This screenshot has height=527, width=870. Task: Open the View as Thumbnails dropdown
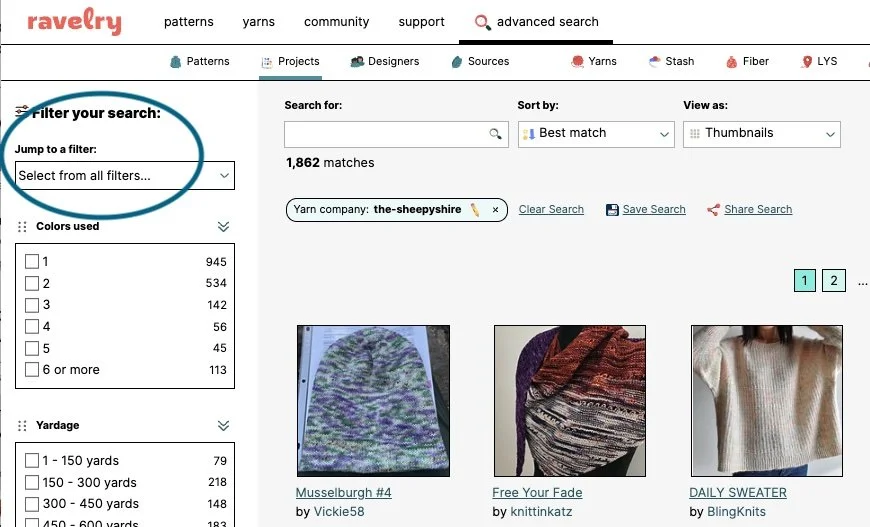[762, 134]
